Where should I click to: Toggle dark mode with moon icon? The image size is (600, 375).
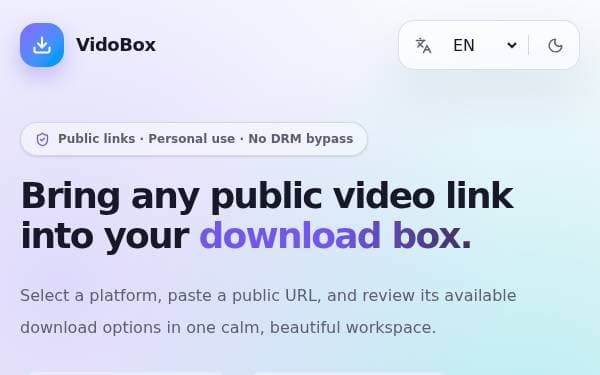point(555,46)
